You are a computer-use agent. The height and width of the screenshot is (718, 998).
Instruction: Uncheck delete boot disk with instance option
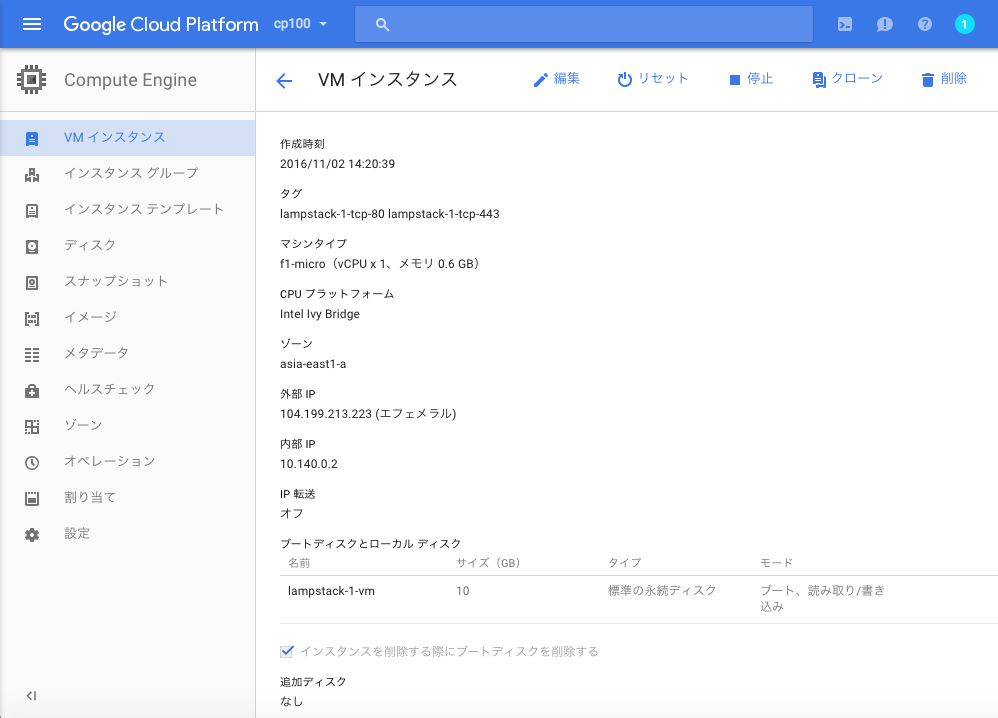point(287,650)
